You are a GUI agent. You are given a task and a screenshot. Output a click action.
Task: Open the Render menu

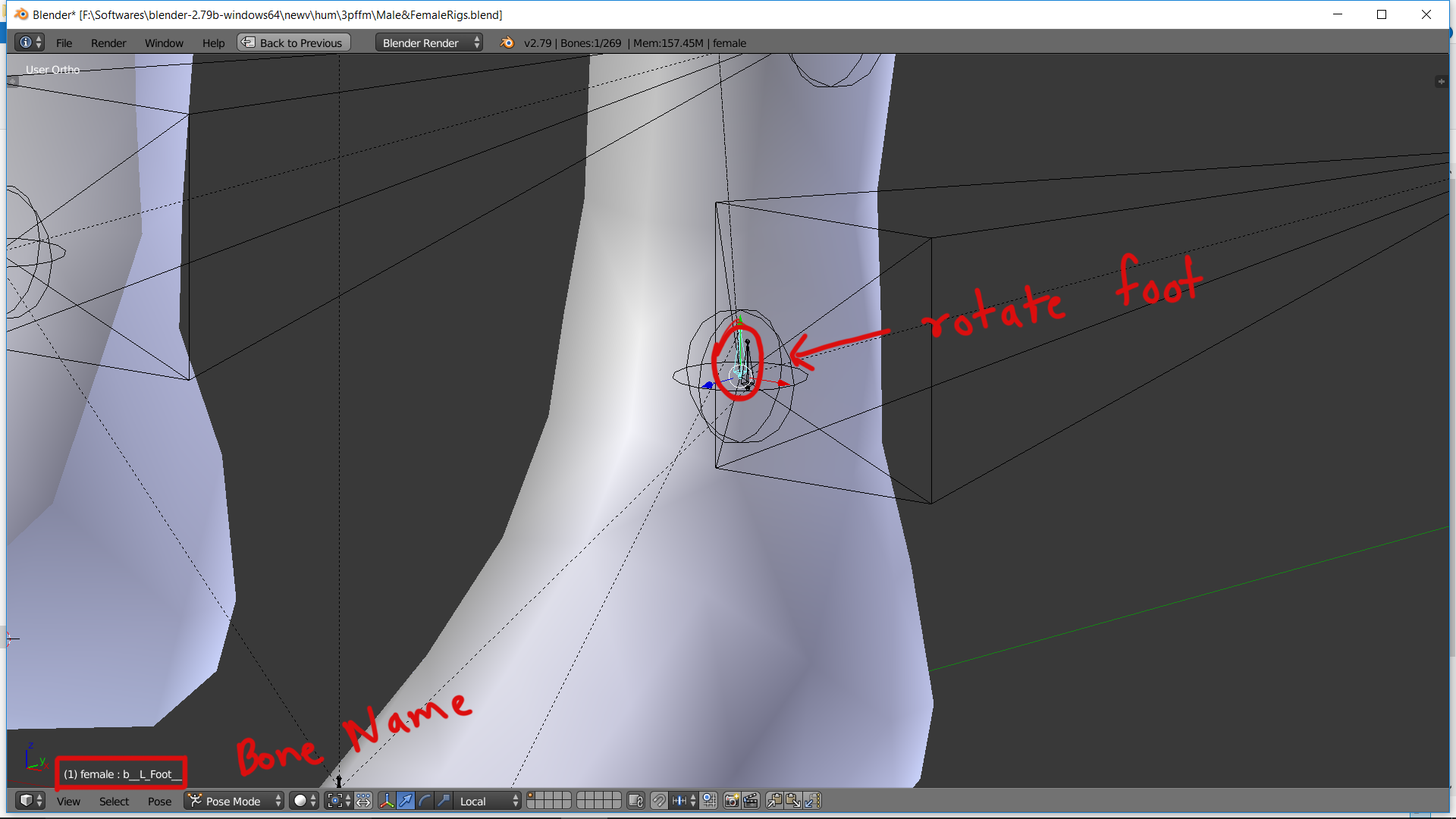pos(108,43)
